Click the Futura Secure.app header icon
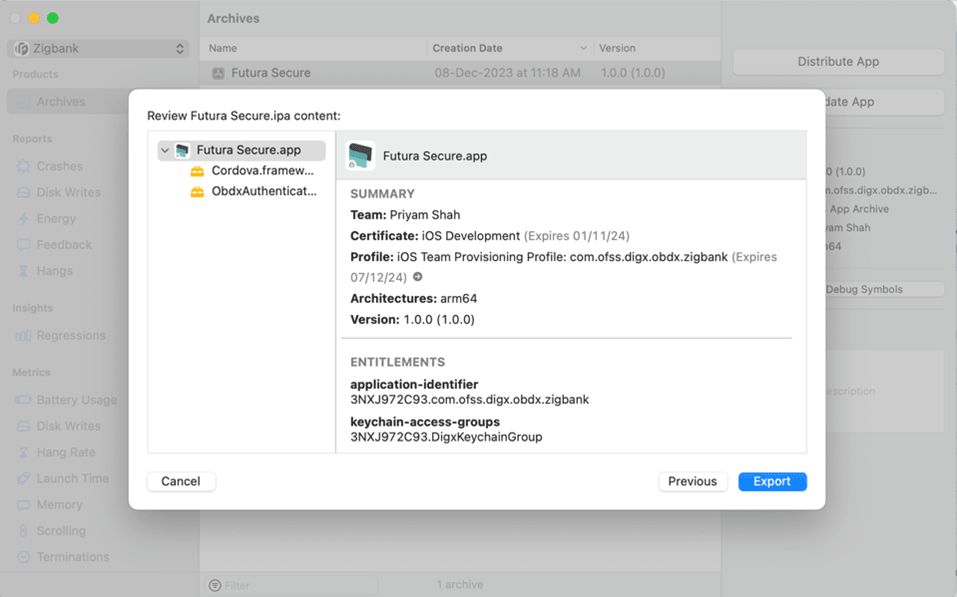 click(360, 156)
